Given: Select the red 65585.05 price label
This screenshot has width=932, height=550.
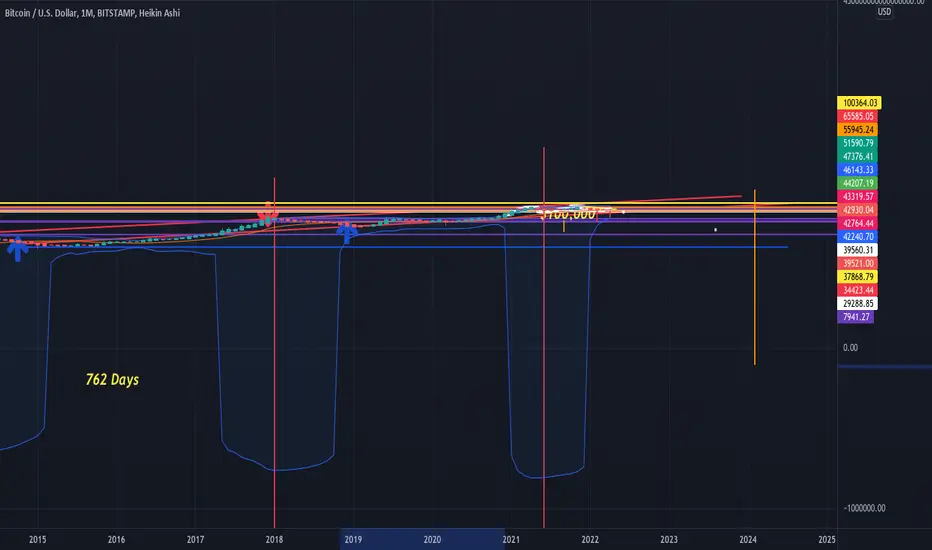Looking at the screenshot, I should pos(857,117).
